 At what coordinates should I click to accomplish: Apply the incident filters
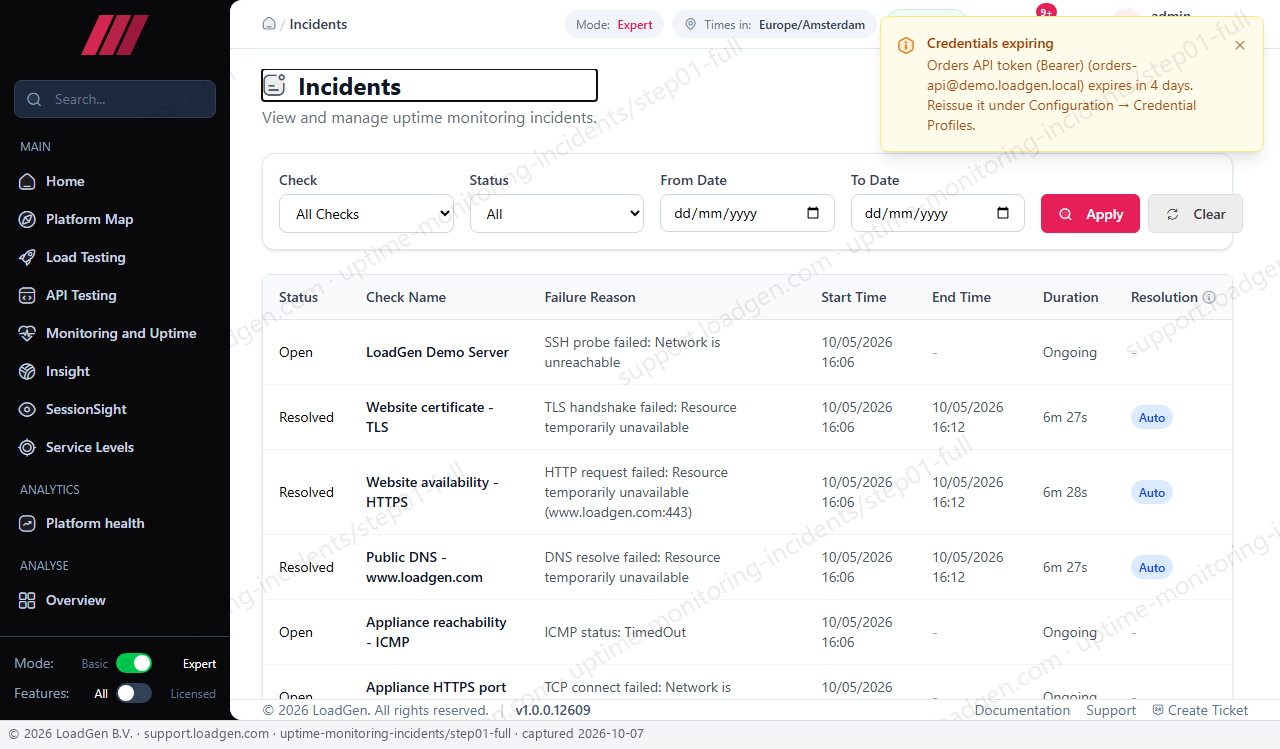coord(1090,213)
